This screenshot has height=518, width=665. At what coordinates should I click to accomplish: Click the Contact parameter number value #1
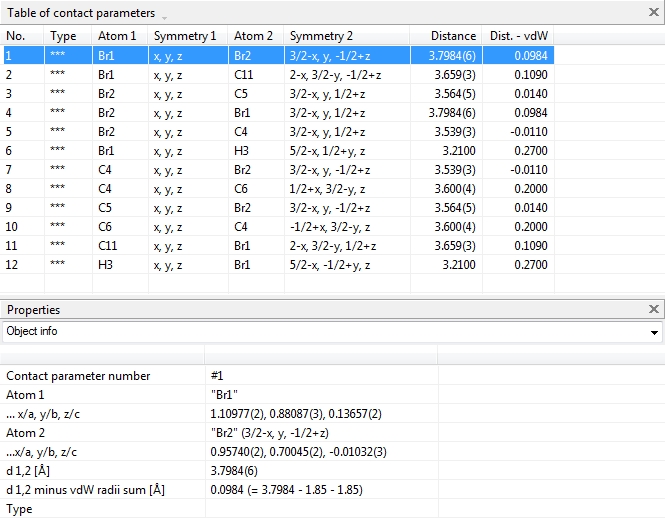click(x=218, y=376)
